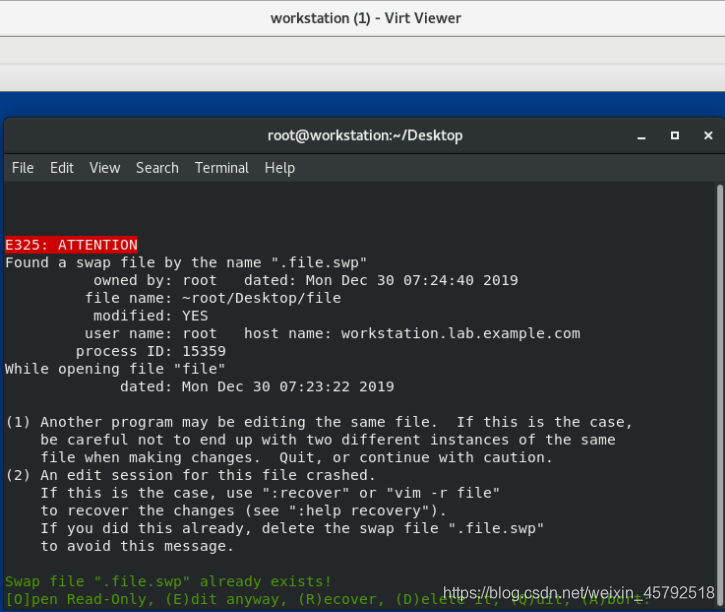
Task: Click the line 'to avoid this message.'
Action: 137,546
